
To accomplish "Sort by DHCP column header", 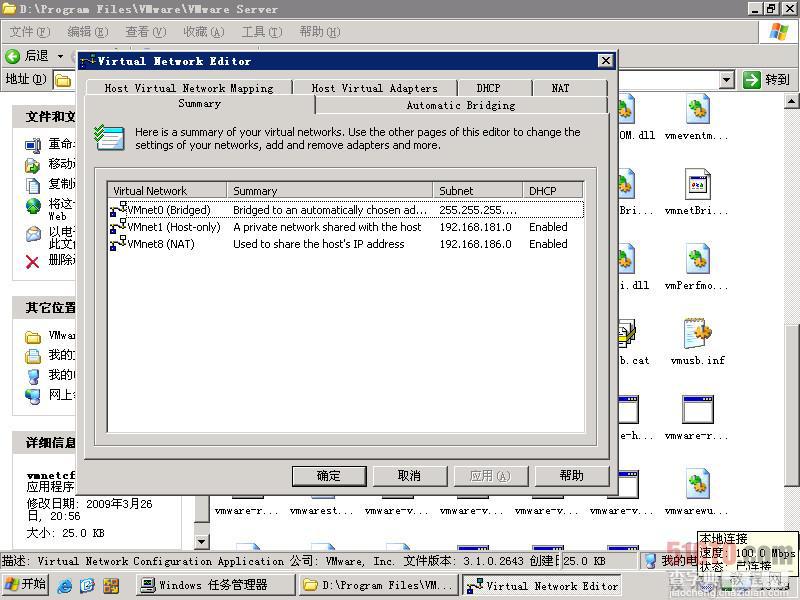I will (x=553, y=190).
